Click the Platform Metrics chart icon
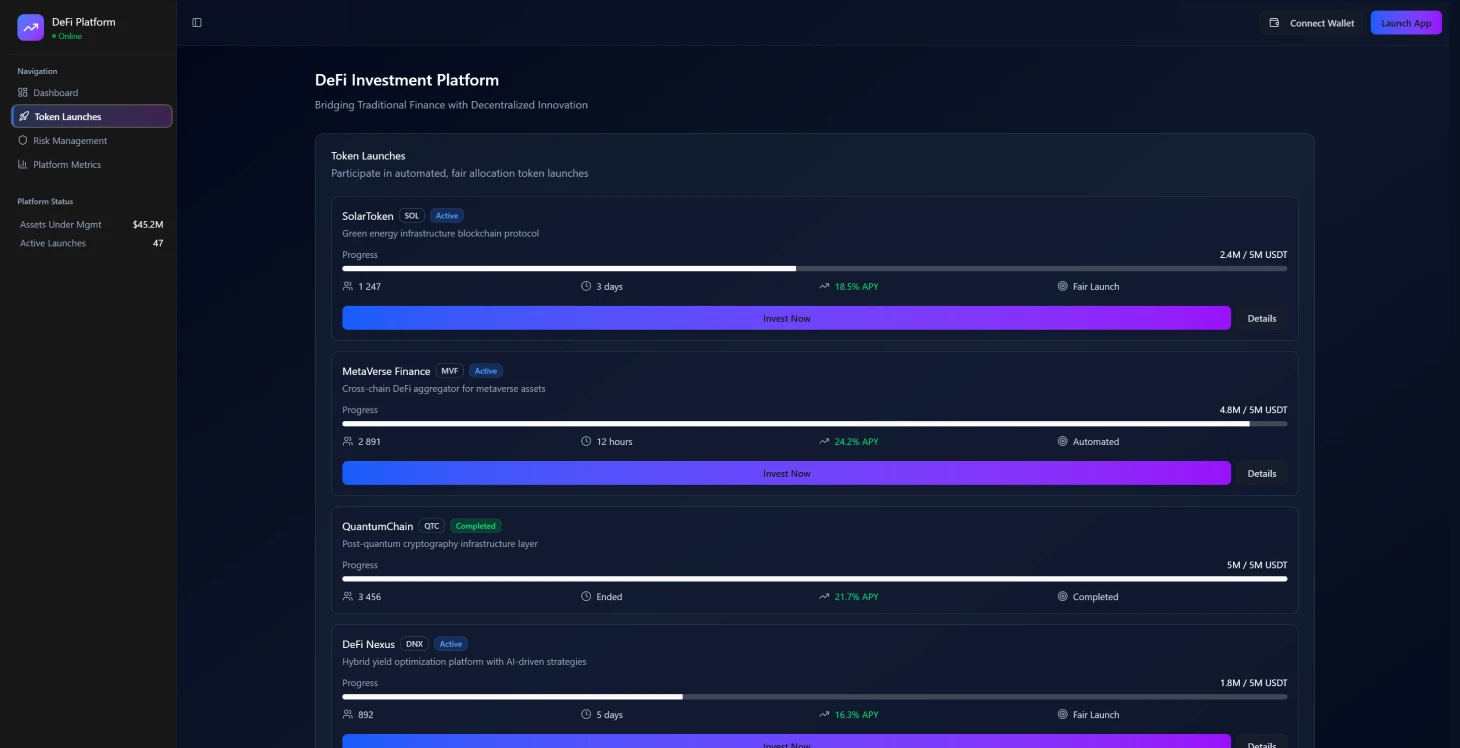Viewport: 1460px width, 748px height. tap(22, 164)
